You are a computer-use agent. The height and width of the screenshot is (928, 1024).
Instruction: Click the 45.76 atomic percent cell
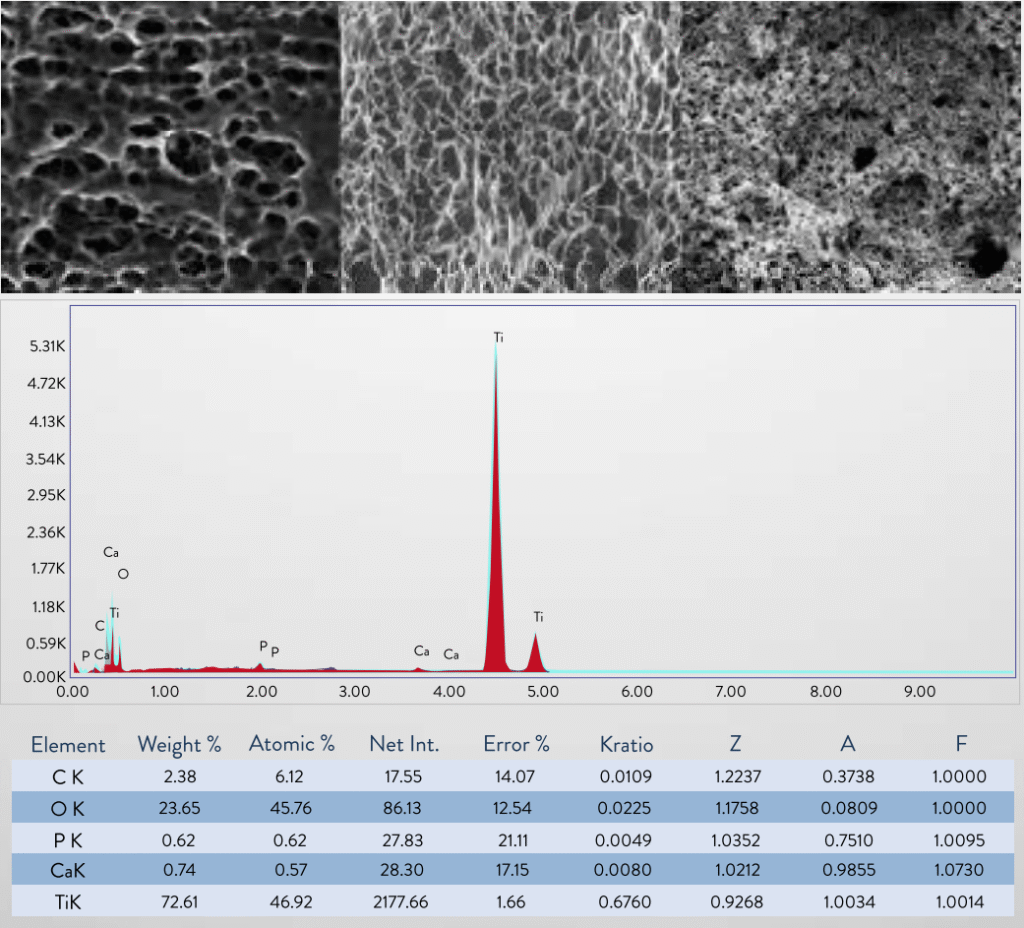[x=291, y=808]
